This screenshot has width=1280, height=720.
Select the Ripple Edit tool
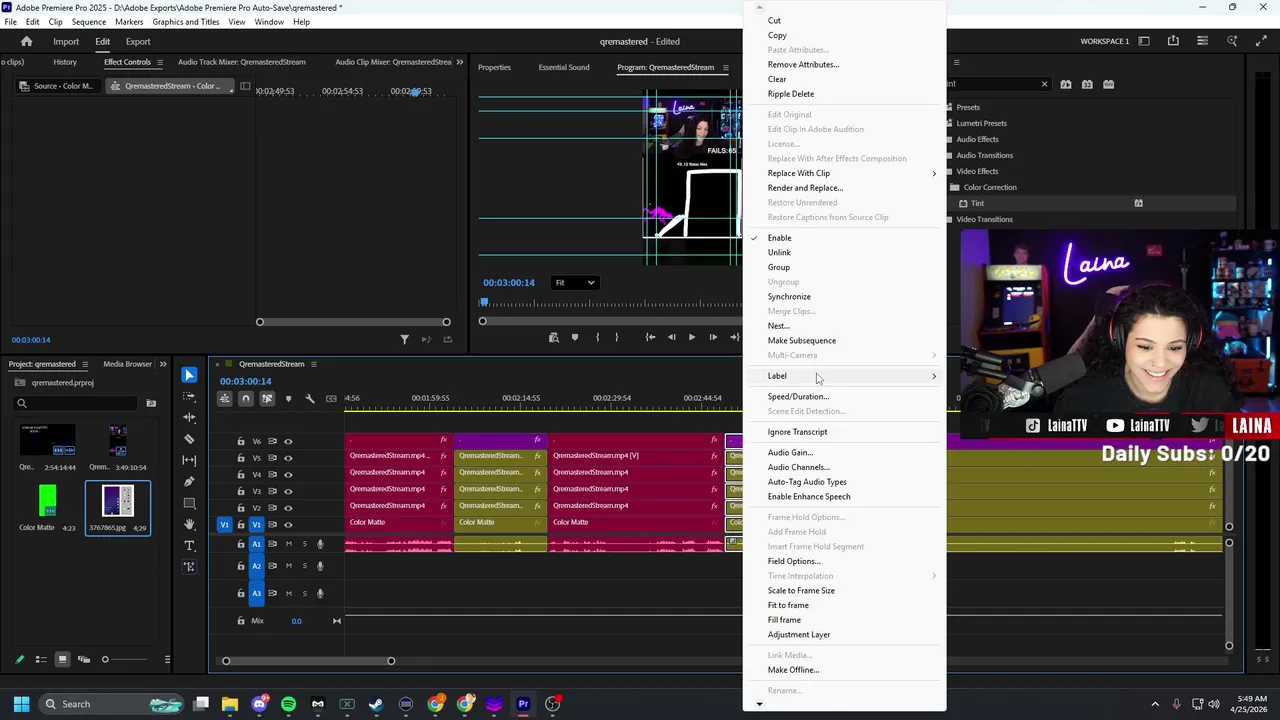click(189, 418)
